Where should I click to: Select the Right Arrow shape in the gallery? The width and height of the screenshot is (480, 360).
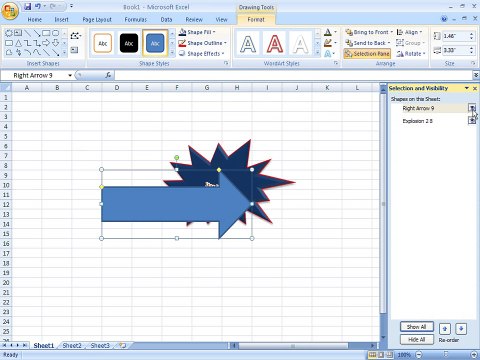(x=46, y=43)
